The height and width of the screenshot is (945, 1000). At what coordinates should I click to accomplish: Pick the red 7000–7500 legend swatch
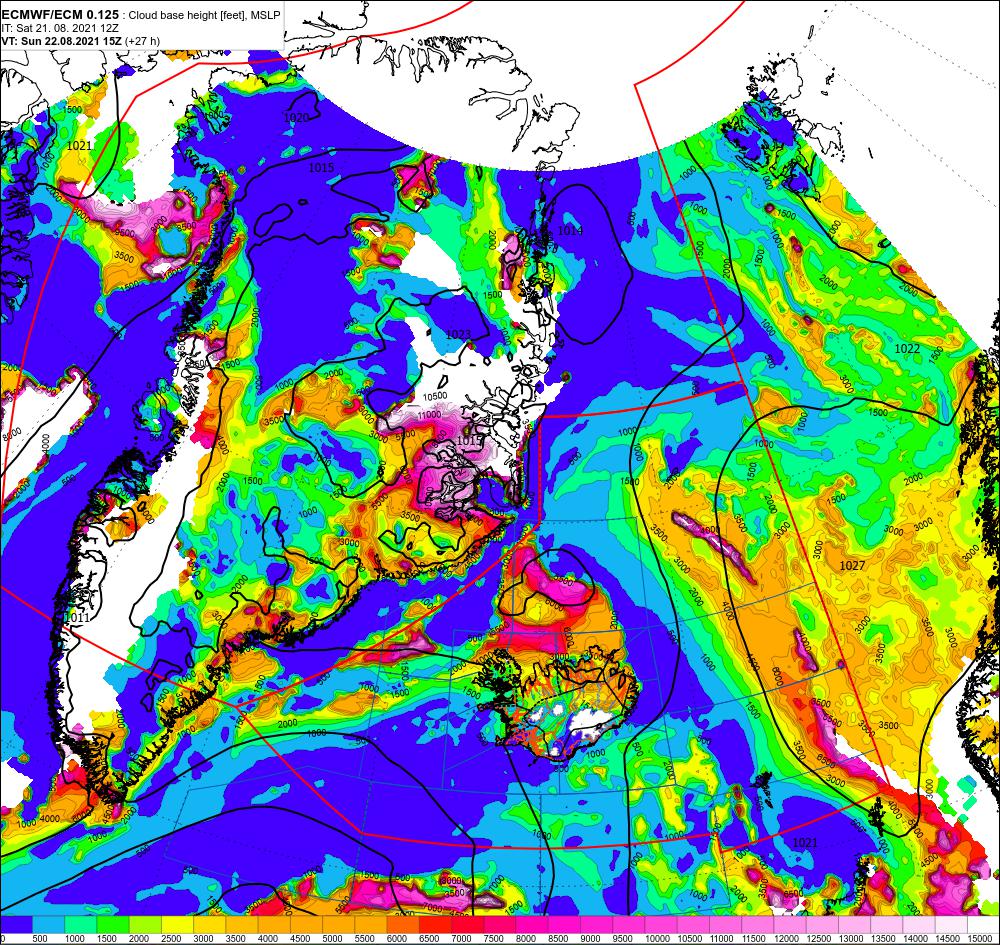tap(467, 924)
